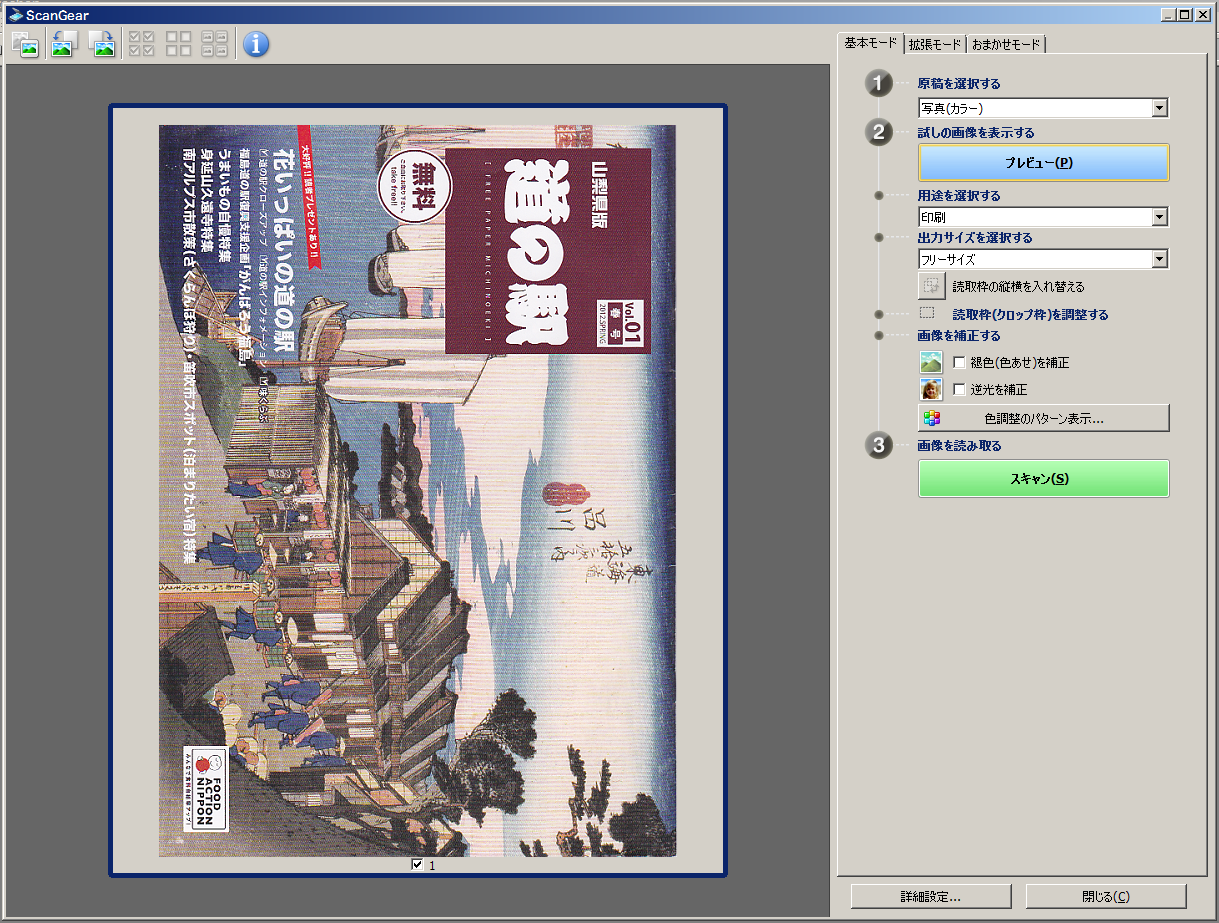Screen dimensions: 1219x923
Task: Switch to the 拡張モード tab
Action: point(935,45)
